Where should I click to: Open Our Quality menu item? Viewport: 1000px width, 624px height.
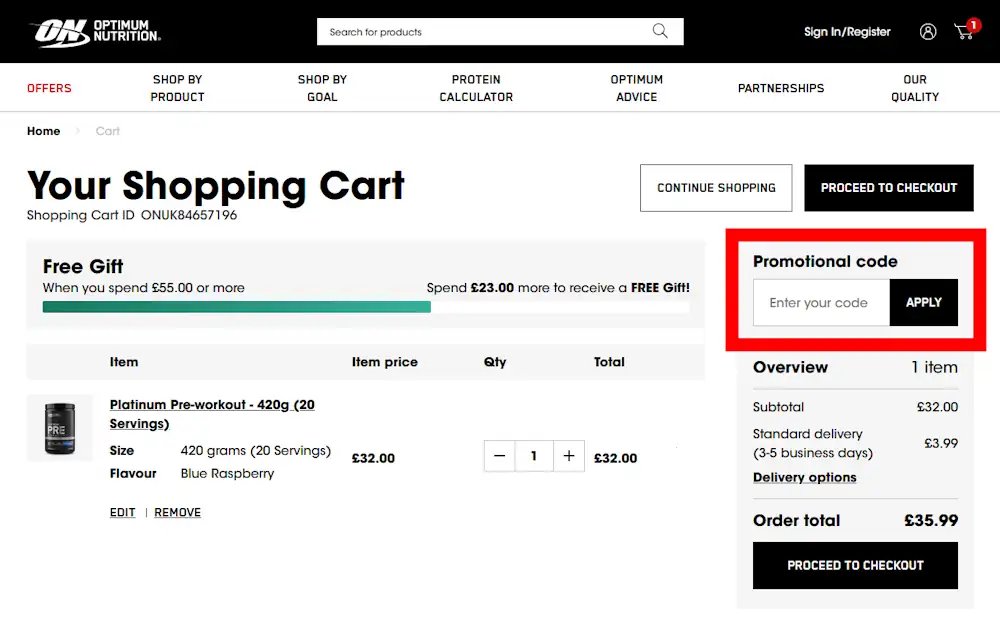915,88
